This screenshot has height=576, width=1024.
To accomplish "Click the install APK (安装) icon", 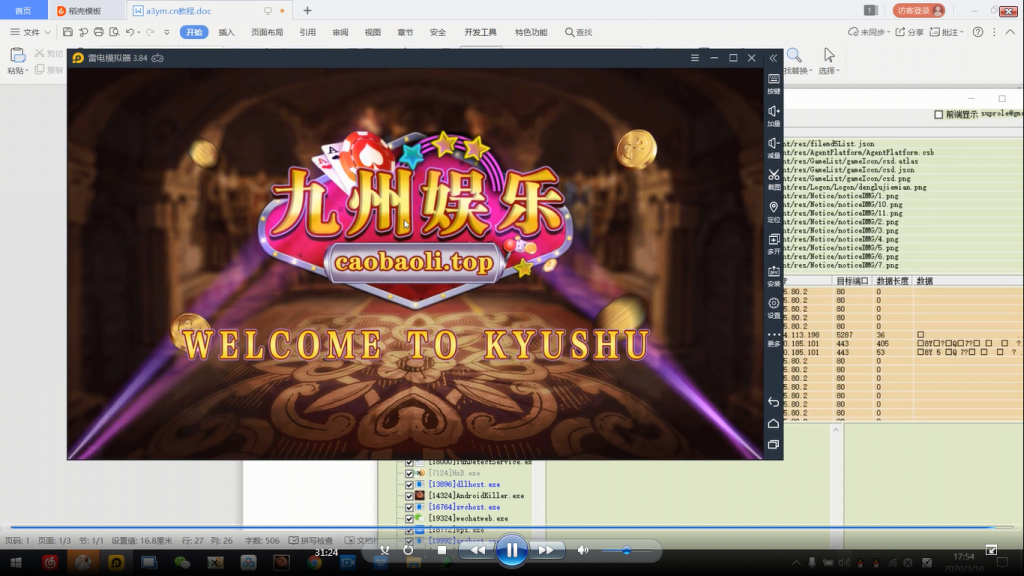I will (774, 270).
